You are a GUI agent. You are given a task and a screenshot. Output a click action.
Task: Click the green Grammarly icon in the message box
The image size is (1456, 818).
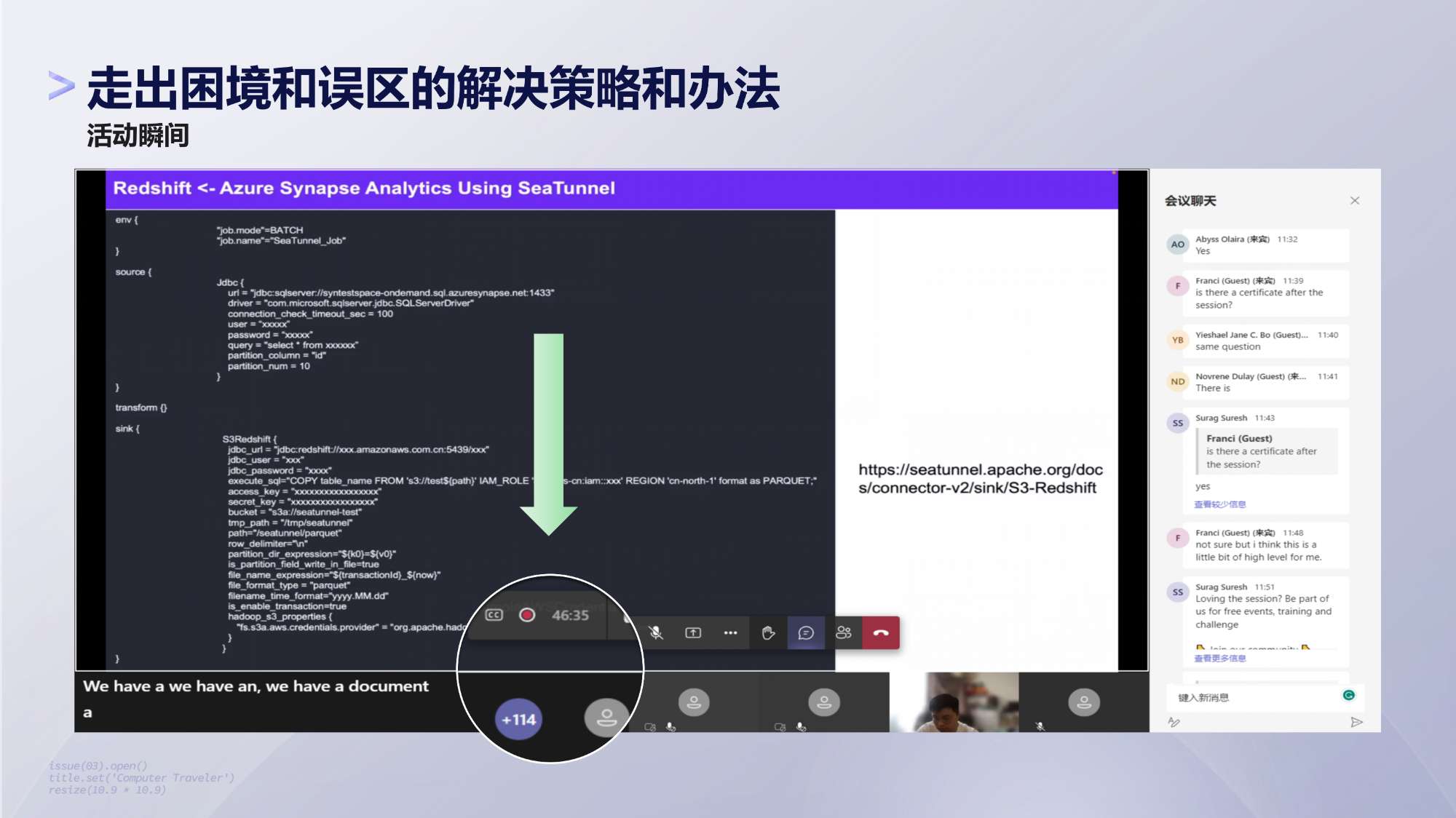(1349, 695)
